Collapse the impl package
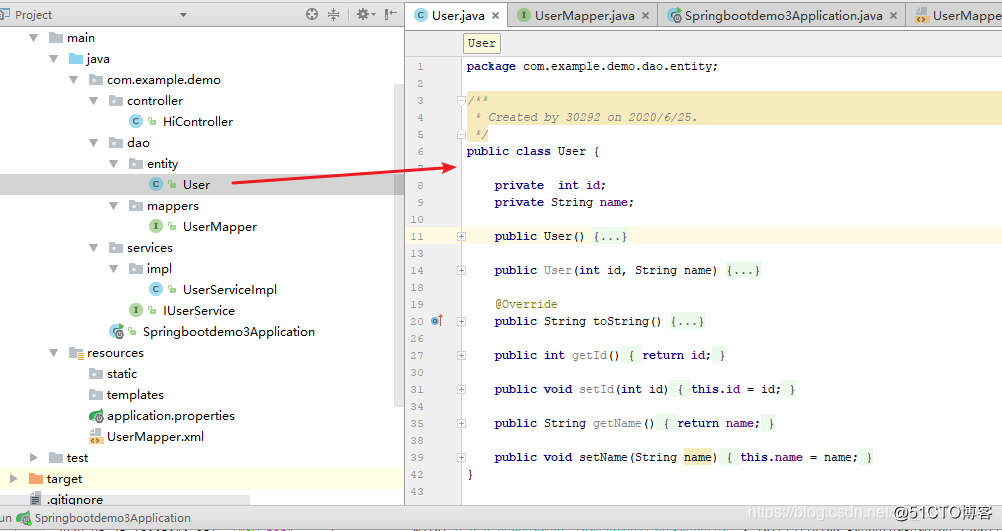Image resolution: width=1002 pixels, height=531 pixels. [x=113, y=269]
